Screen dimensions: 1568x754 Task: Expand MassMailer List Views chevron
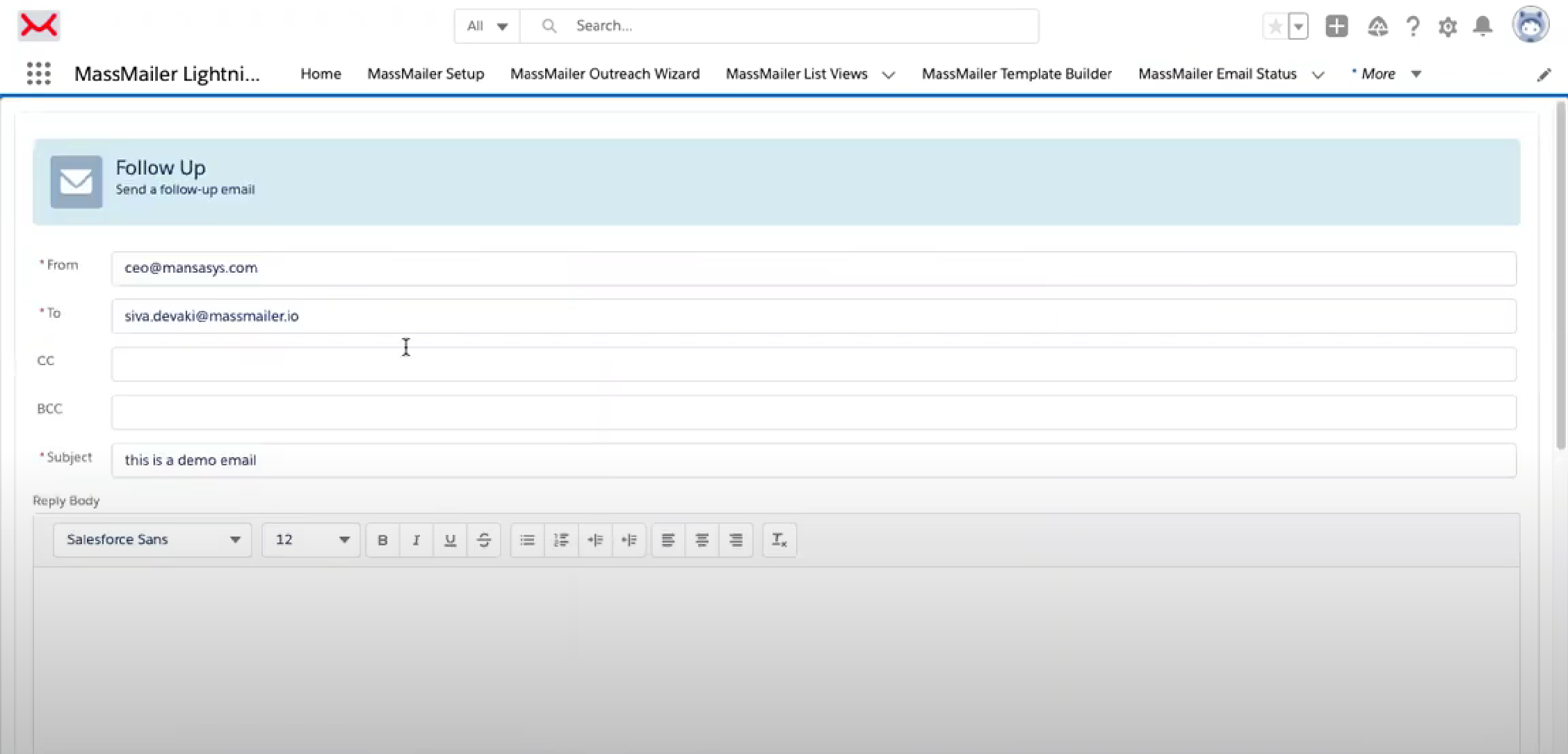[889, 74]
